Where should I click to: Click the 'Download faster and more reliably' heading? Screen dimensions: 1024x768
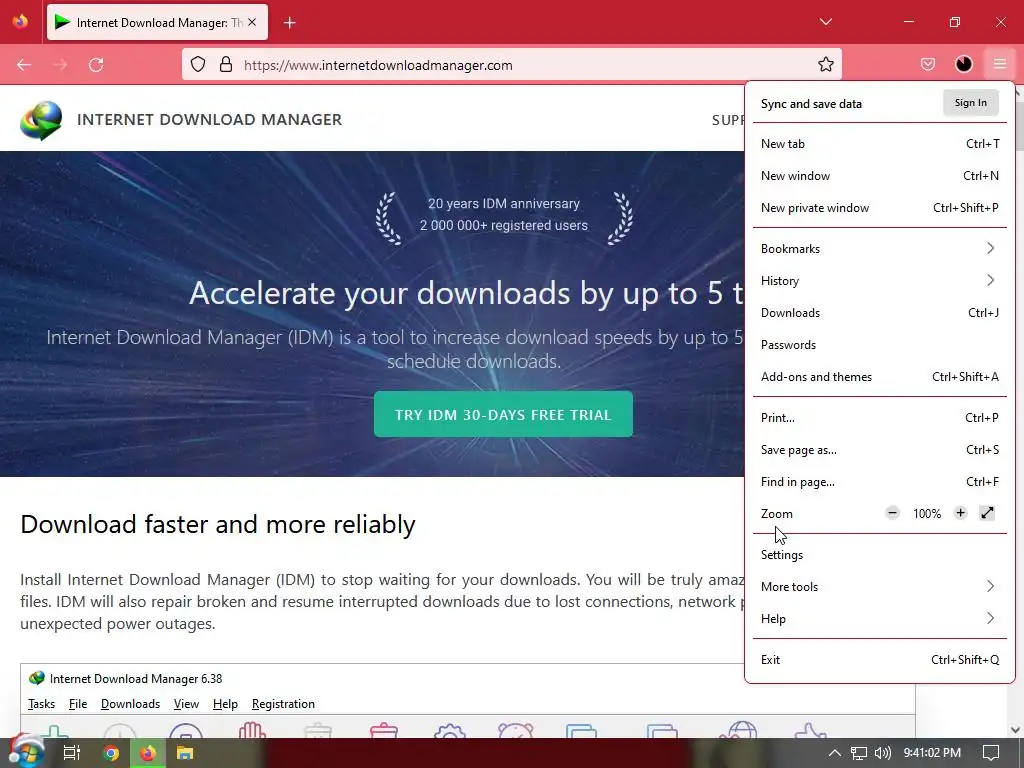click(x=217, y=524)
